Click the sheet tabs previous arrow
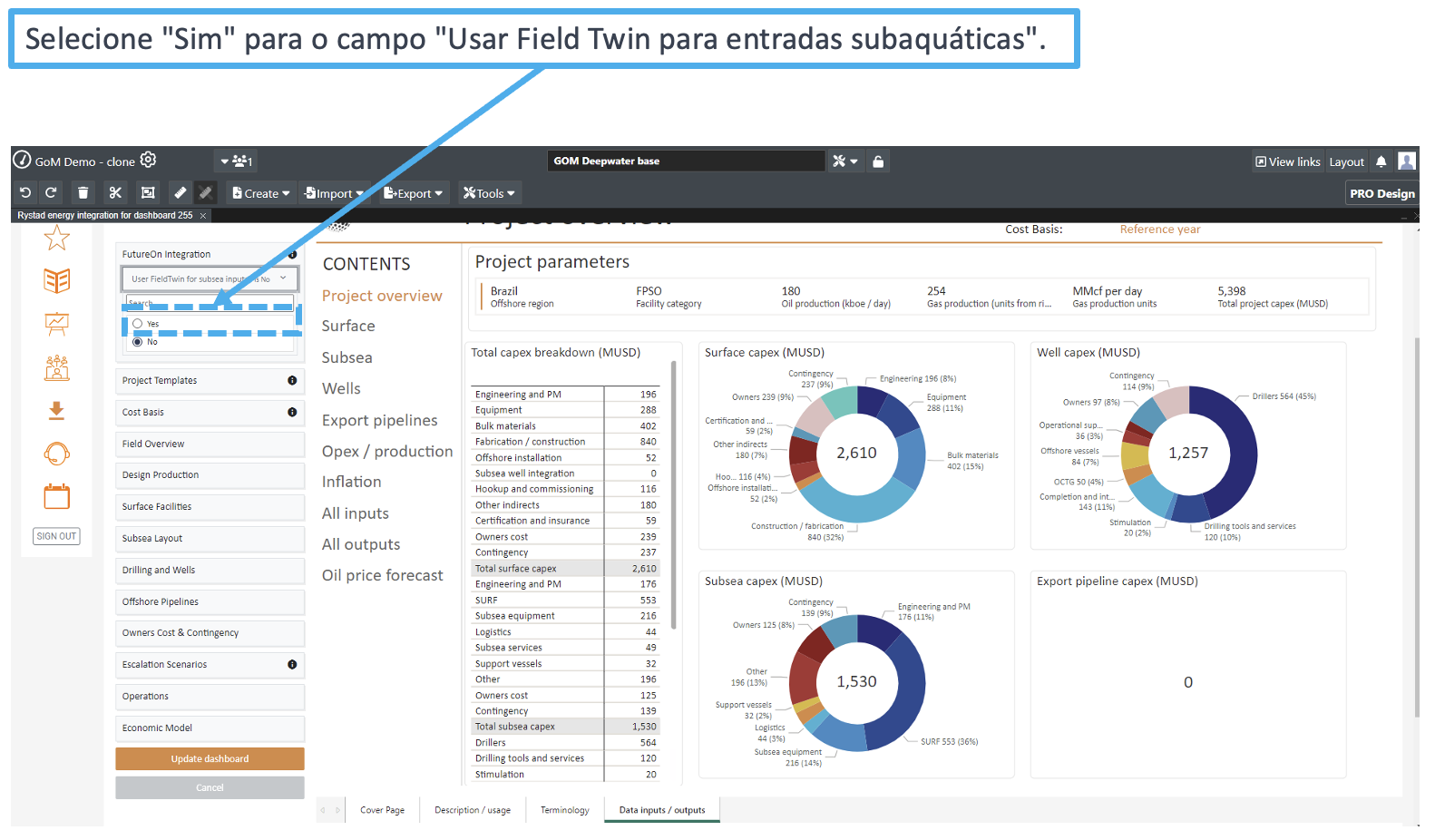This screenshot has width=1435, height=840. 323,810
